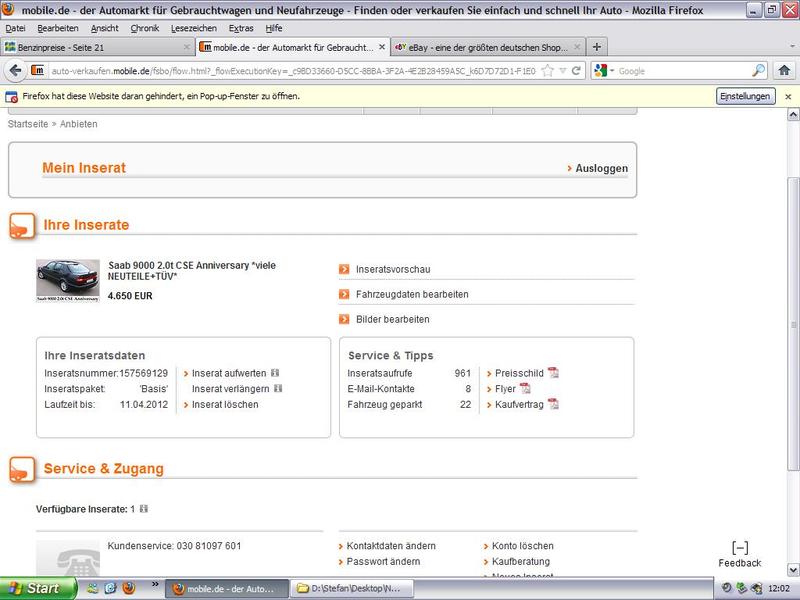
Task: Click the page scrollbar up arrow
Action: pos(793,115)
